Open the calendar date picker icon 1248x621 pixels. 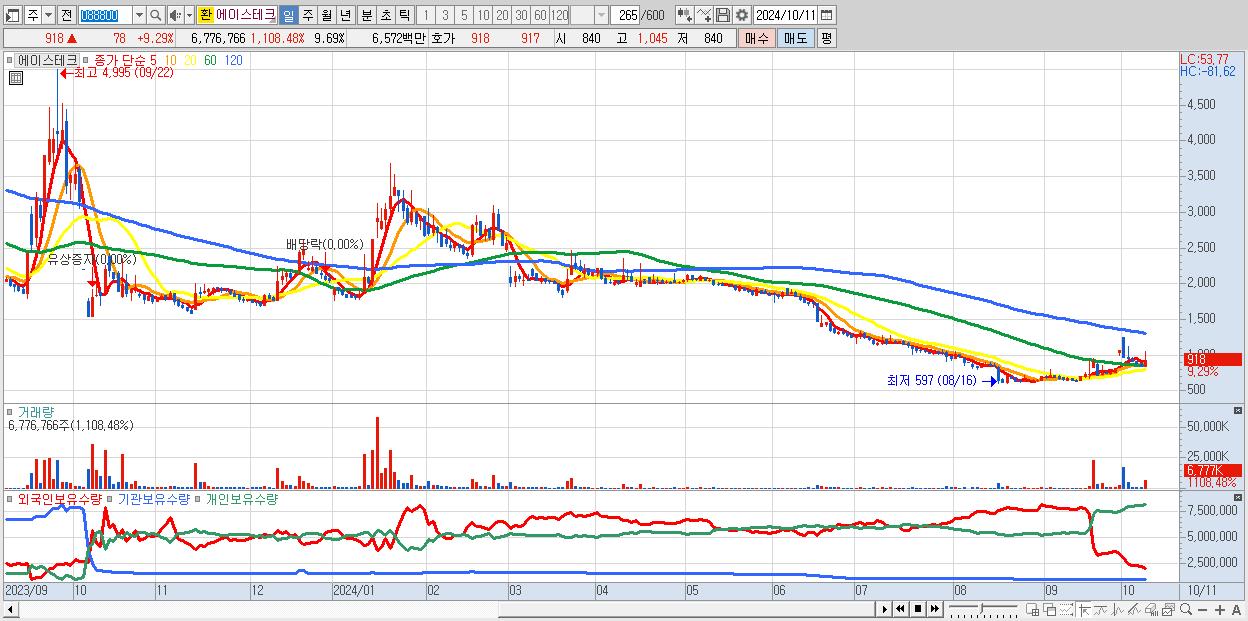click(x=826, y=15)
